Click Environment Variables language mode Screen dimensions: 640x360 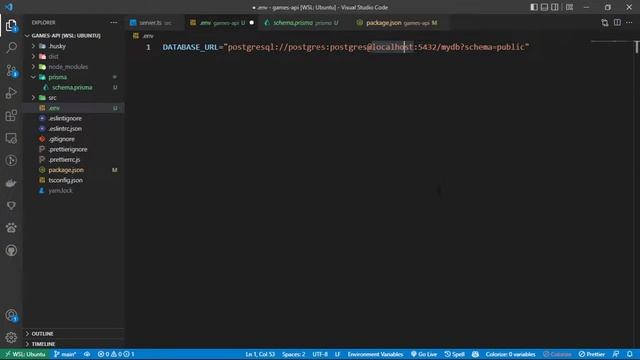[375, 354]
